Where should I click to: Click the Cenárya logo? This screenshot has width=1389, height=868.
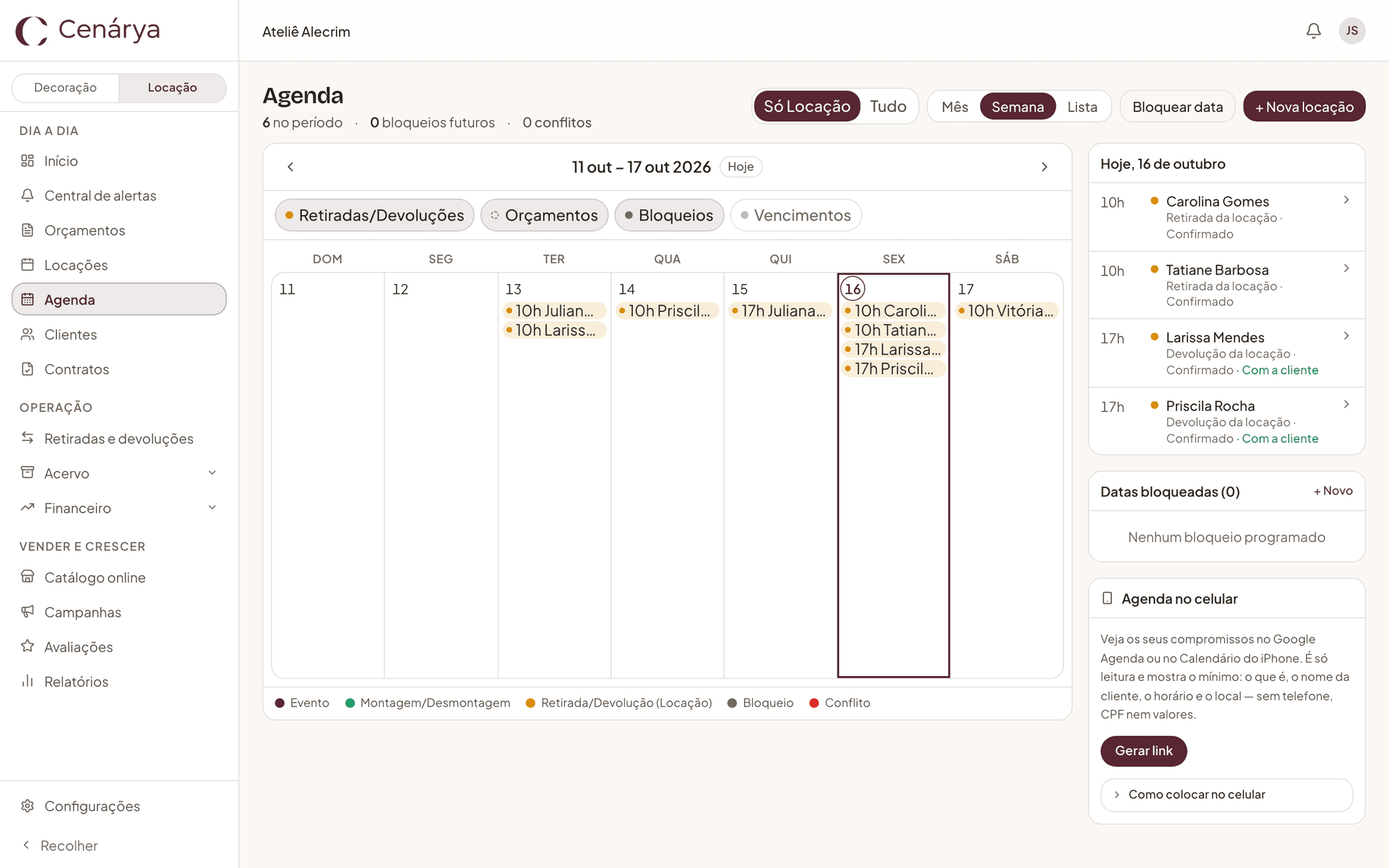tap(88, 30)
